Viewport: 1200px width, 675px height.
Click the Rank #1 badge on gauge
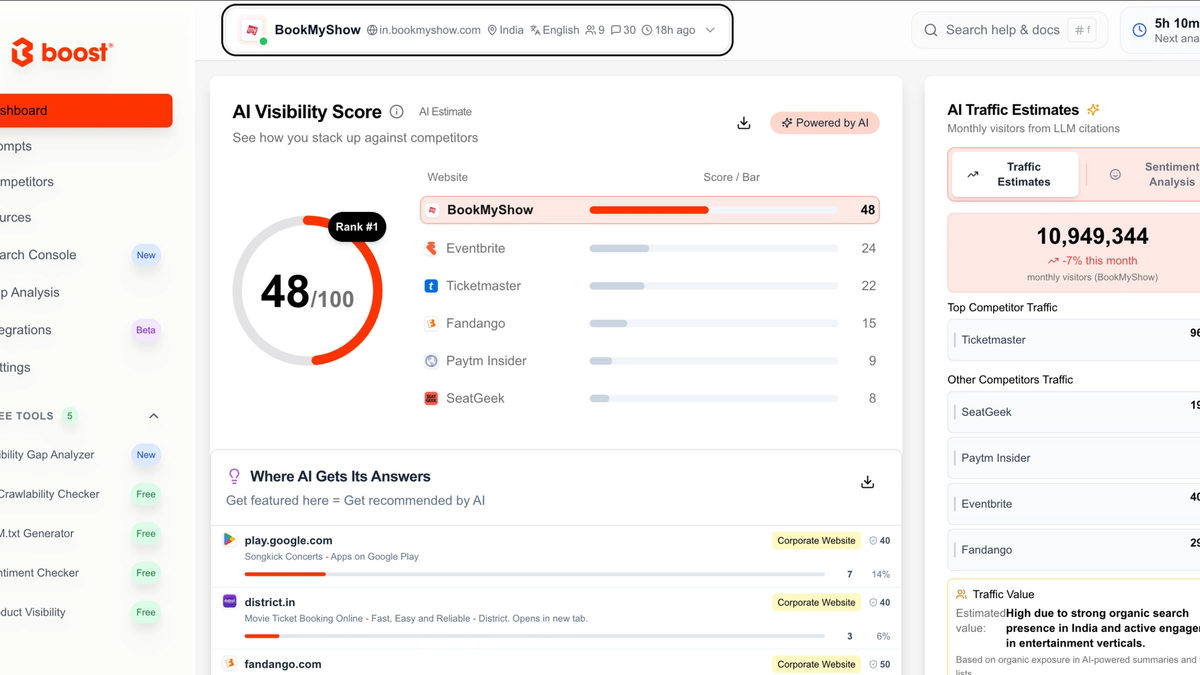[x=357, y=227]
